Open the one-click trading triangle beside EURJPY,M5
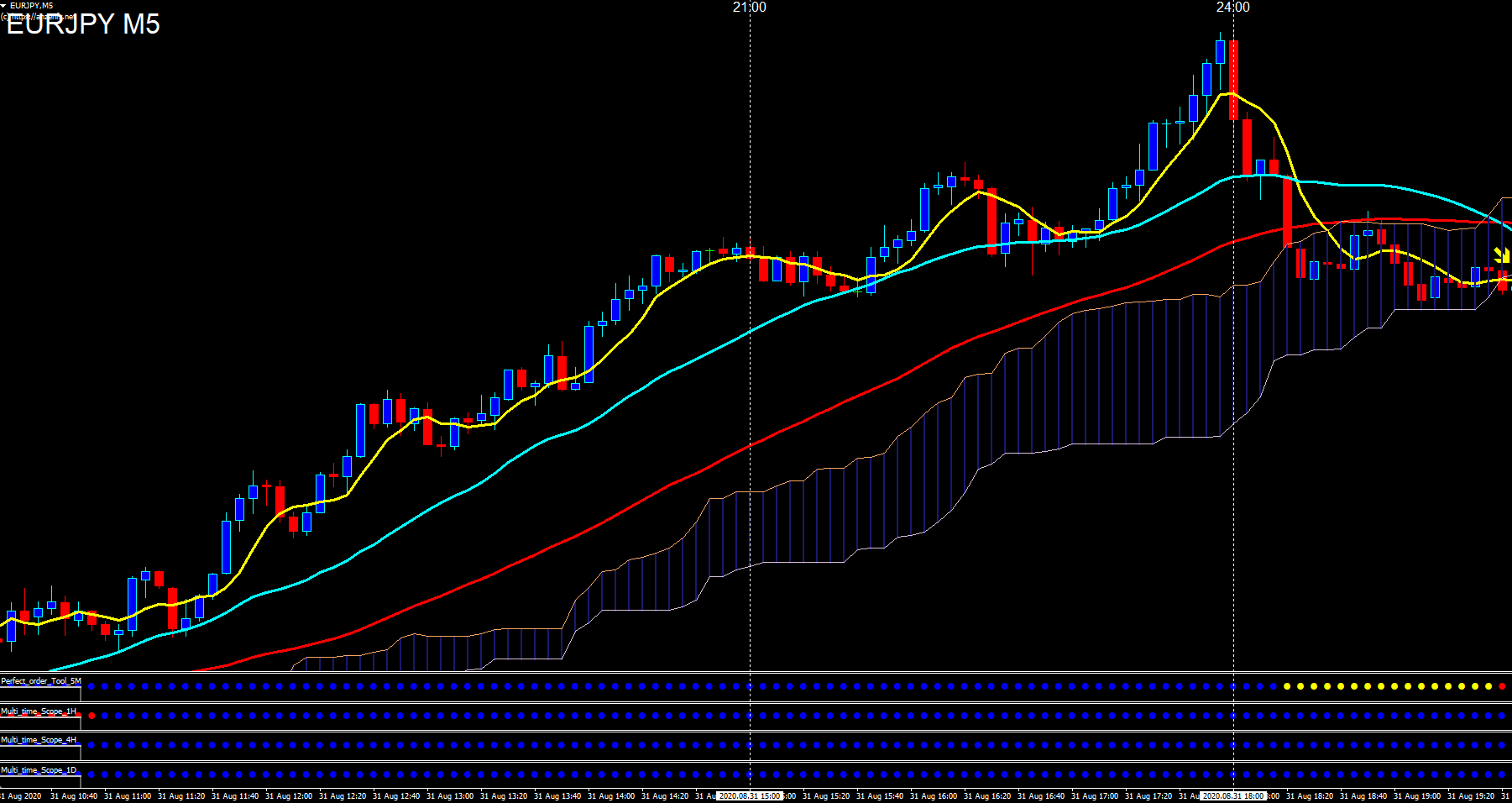The image size is (1512, 803). (4, 6)
